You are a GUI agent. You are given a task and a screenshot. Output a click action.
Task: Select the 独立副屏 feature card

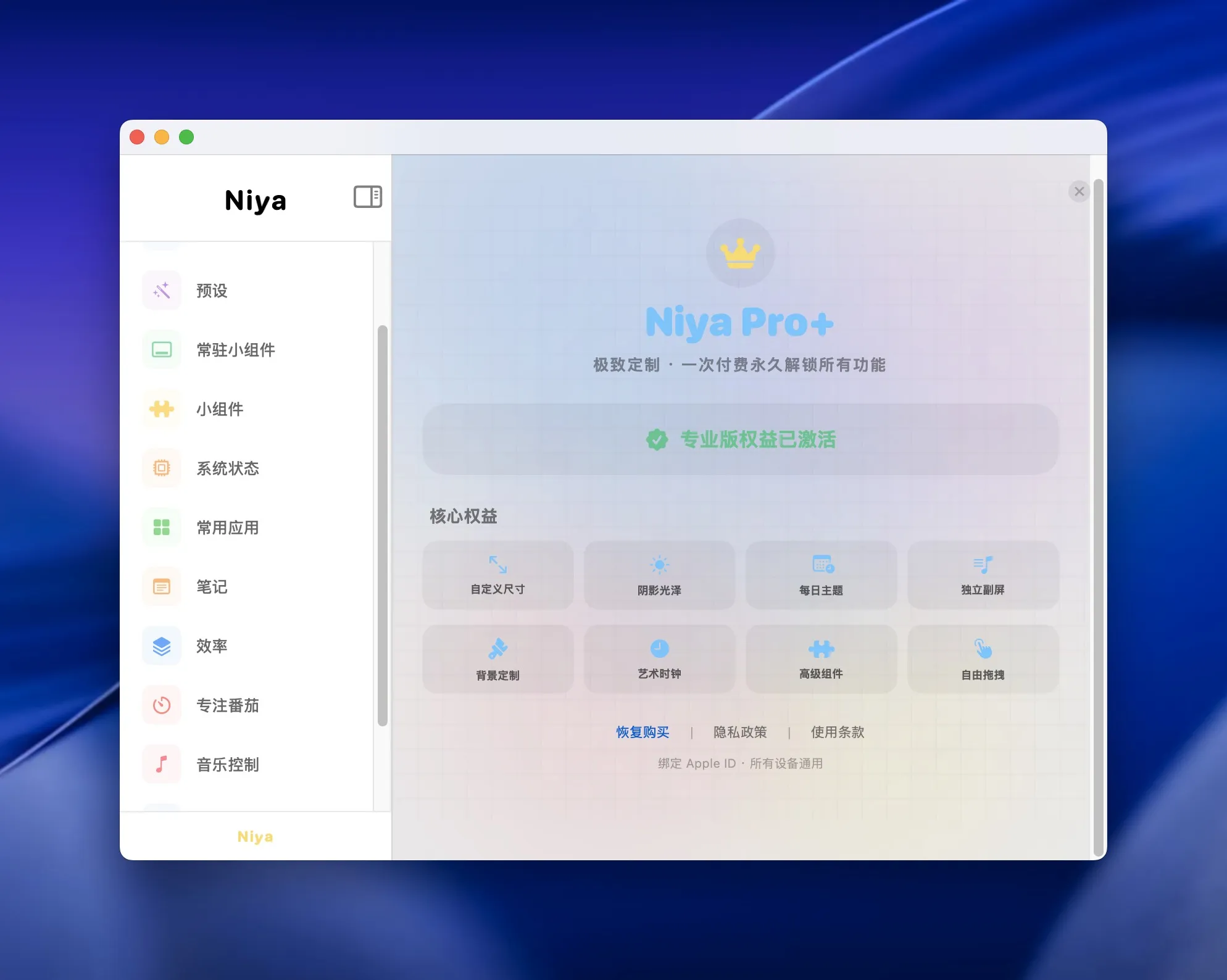(x=983, y=575)
